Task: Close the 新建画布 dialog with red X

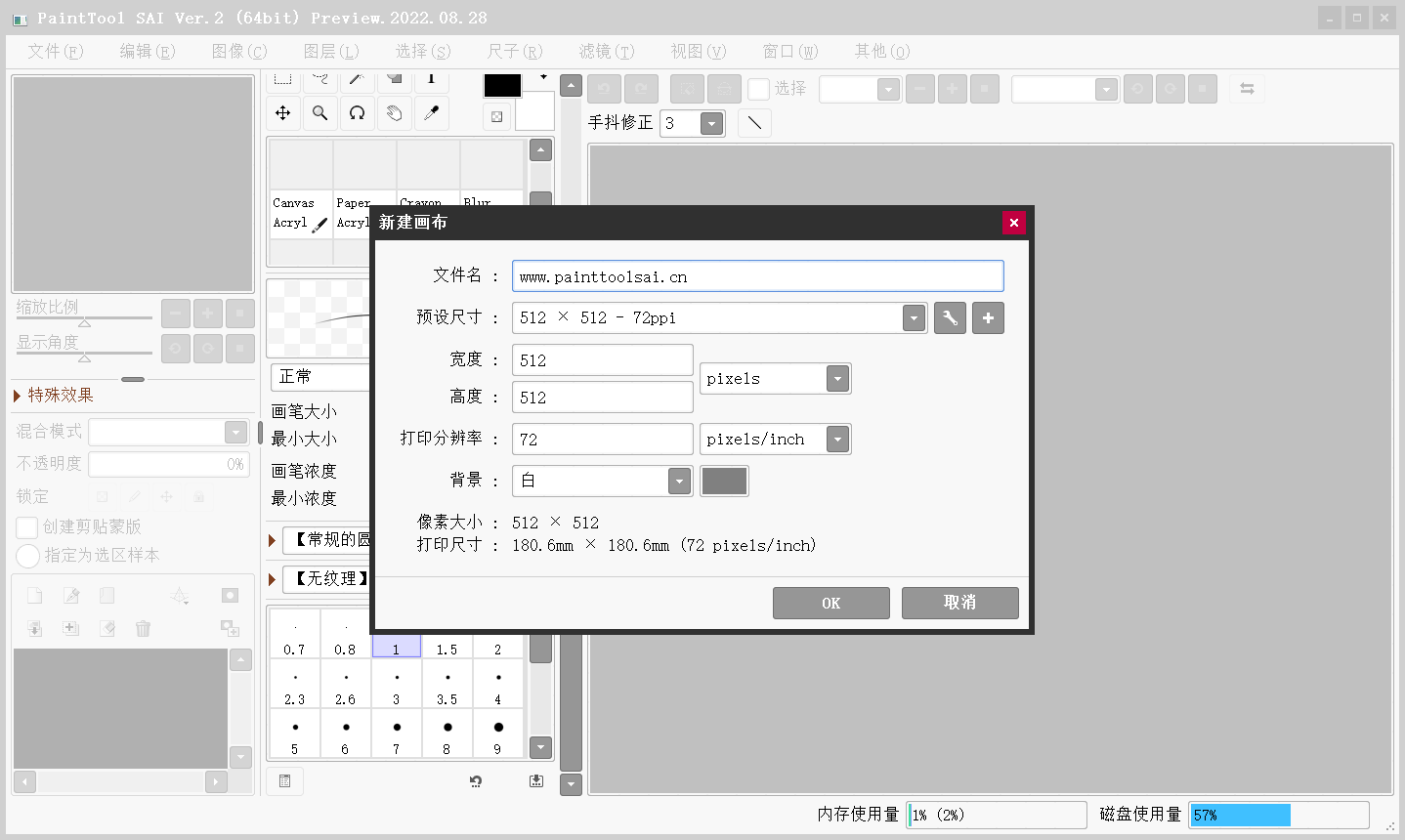Action: pyautogui.click(x=1014, y=223)
